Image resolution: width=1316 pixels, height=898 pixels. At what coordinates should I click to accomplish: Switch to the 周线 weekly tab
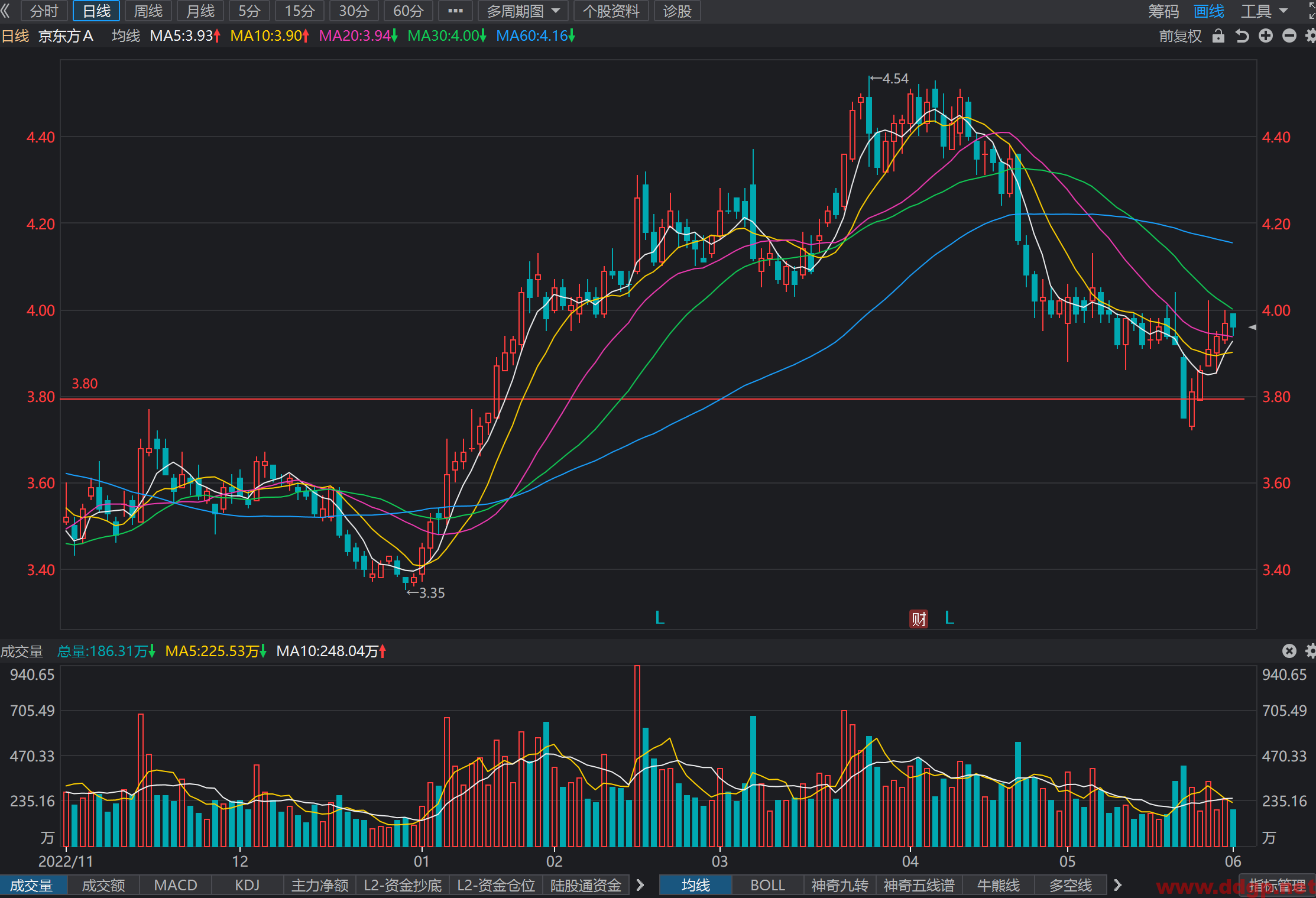click(x=148, y=11)
